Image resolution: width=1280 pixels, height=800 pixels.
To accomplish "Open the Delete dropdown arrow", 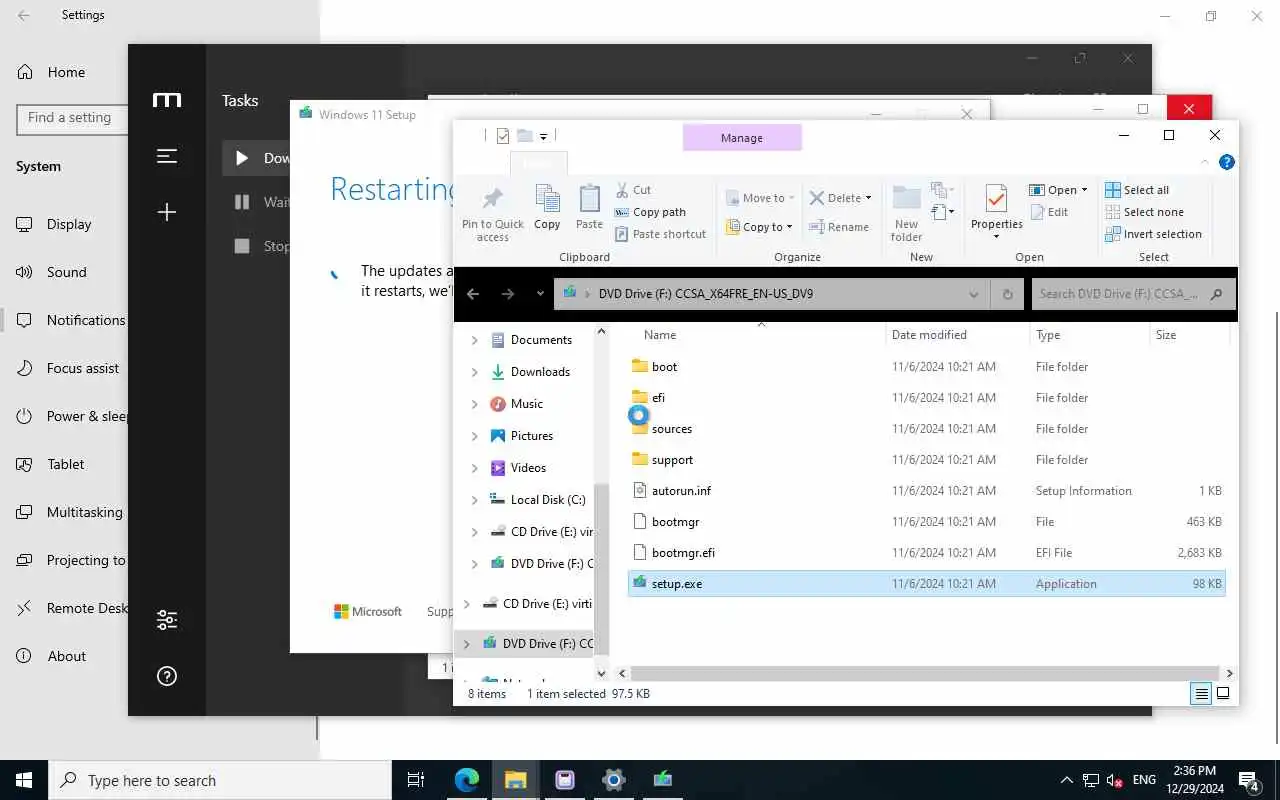I will point(867,198).
